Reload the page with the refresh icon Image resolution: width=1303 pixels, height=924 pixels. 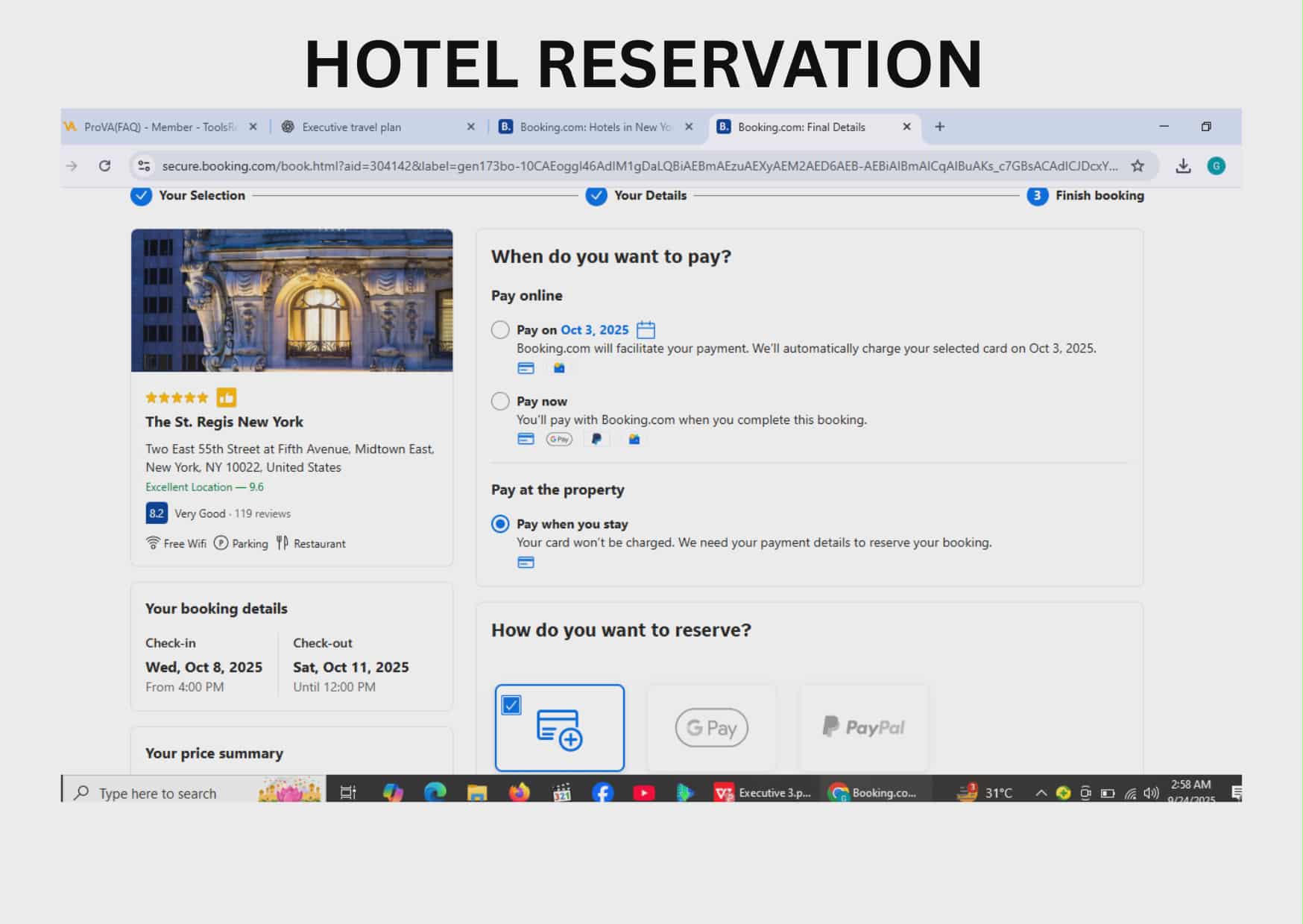click(x=105, y=165)
